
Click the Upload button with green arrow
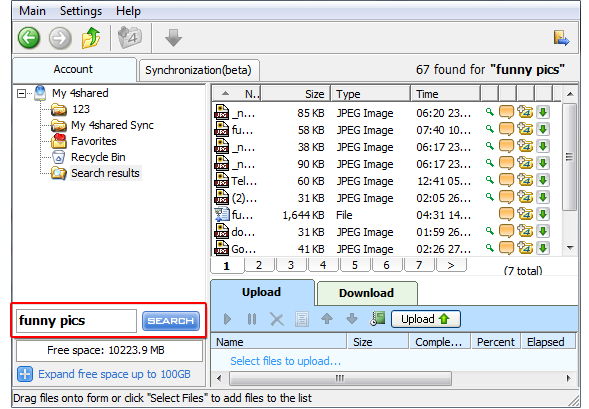tap(426, 319)
